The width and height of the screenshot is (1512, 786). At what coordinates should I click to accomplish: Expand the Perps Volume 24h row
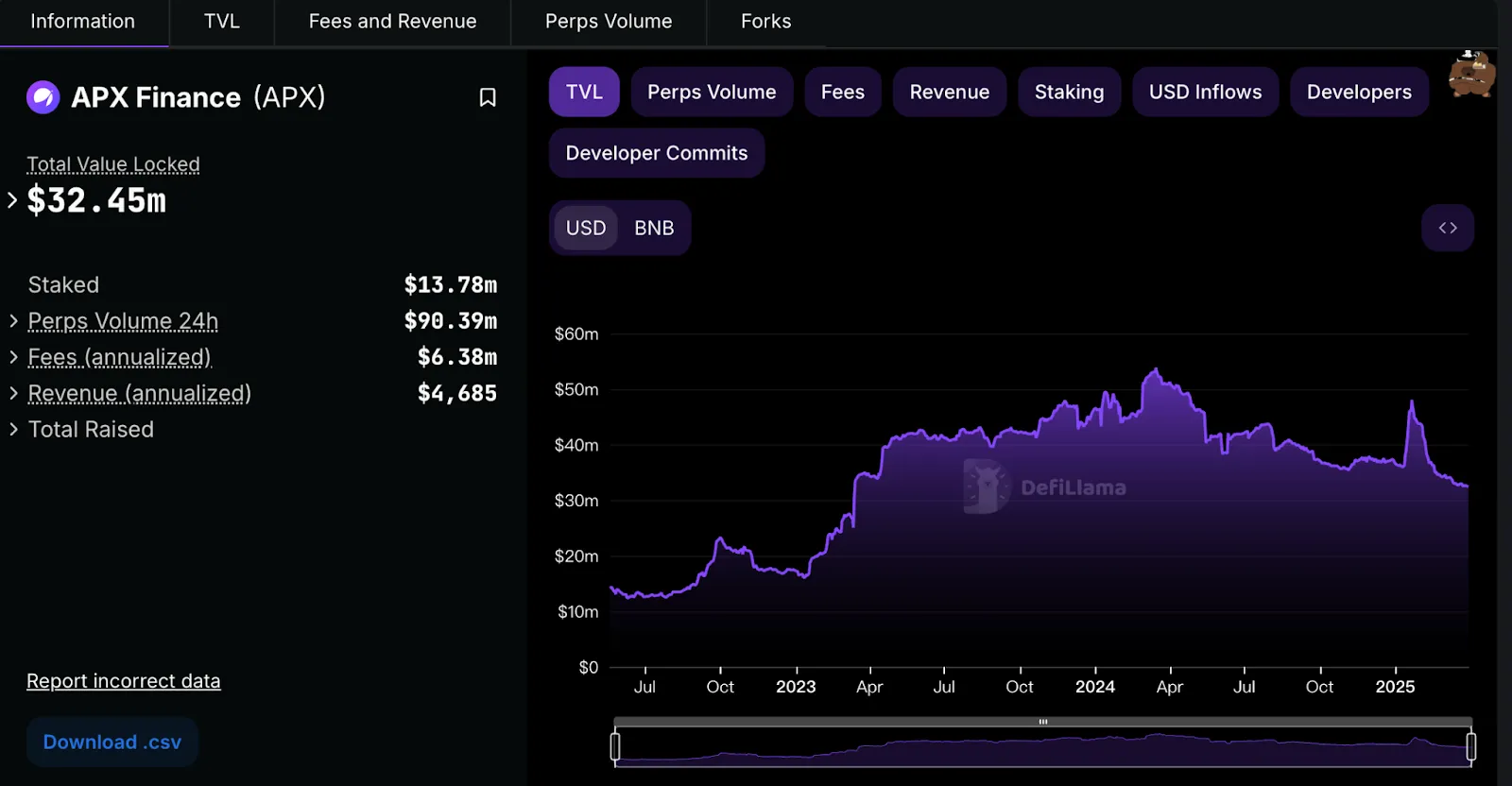[x=13, y=321]
